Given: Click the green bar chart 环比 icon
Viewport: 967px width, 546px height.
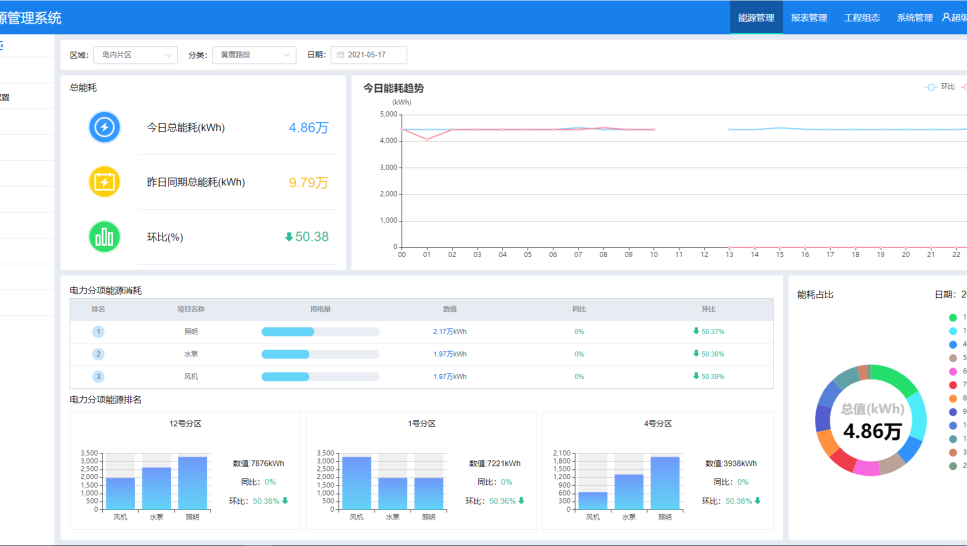Looking at the screenshot, I should click(x=104, y=237).
